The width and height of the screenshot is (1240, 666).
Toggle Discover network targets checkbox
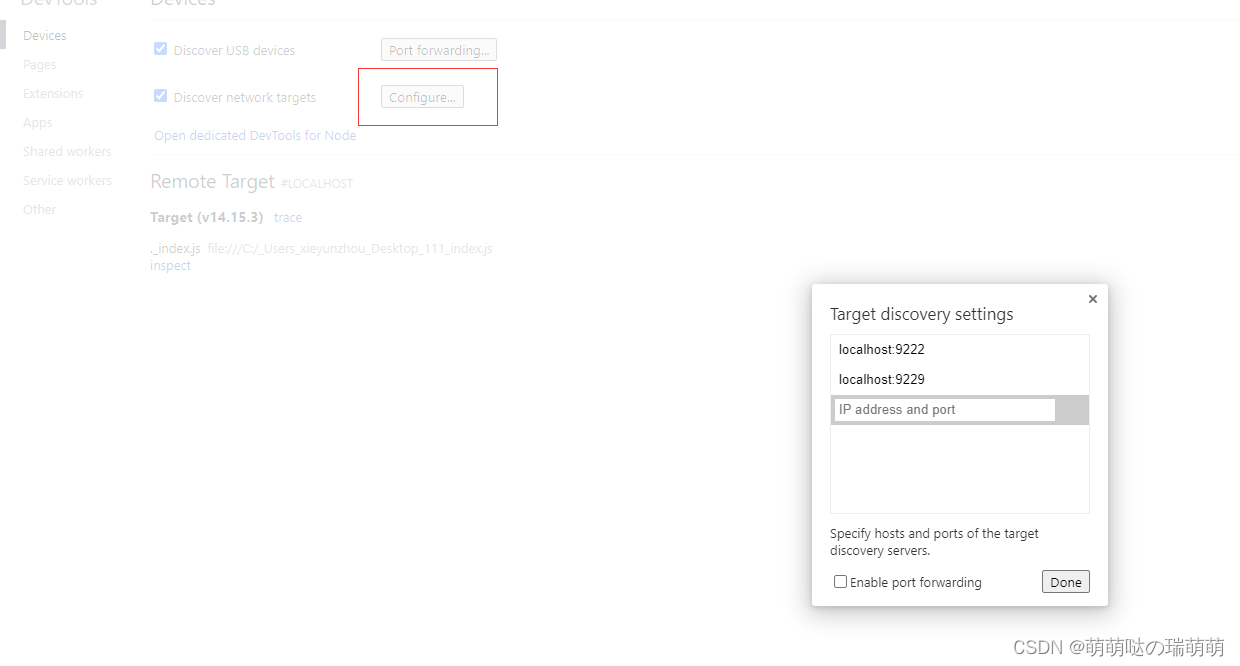160,96
